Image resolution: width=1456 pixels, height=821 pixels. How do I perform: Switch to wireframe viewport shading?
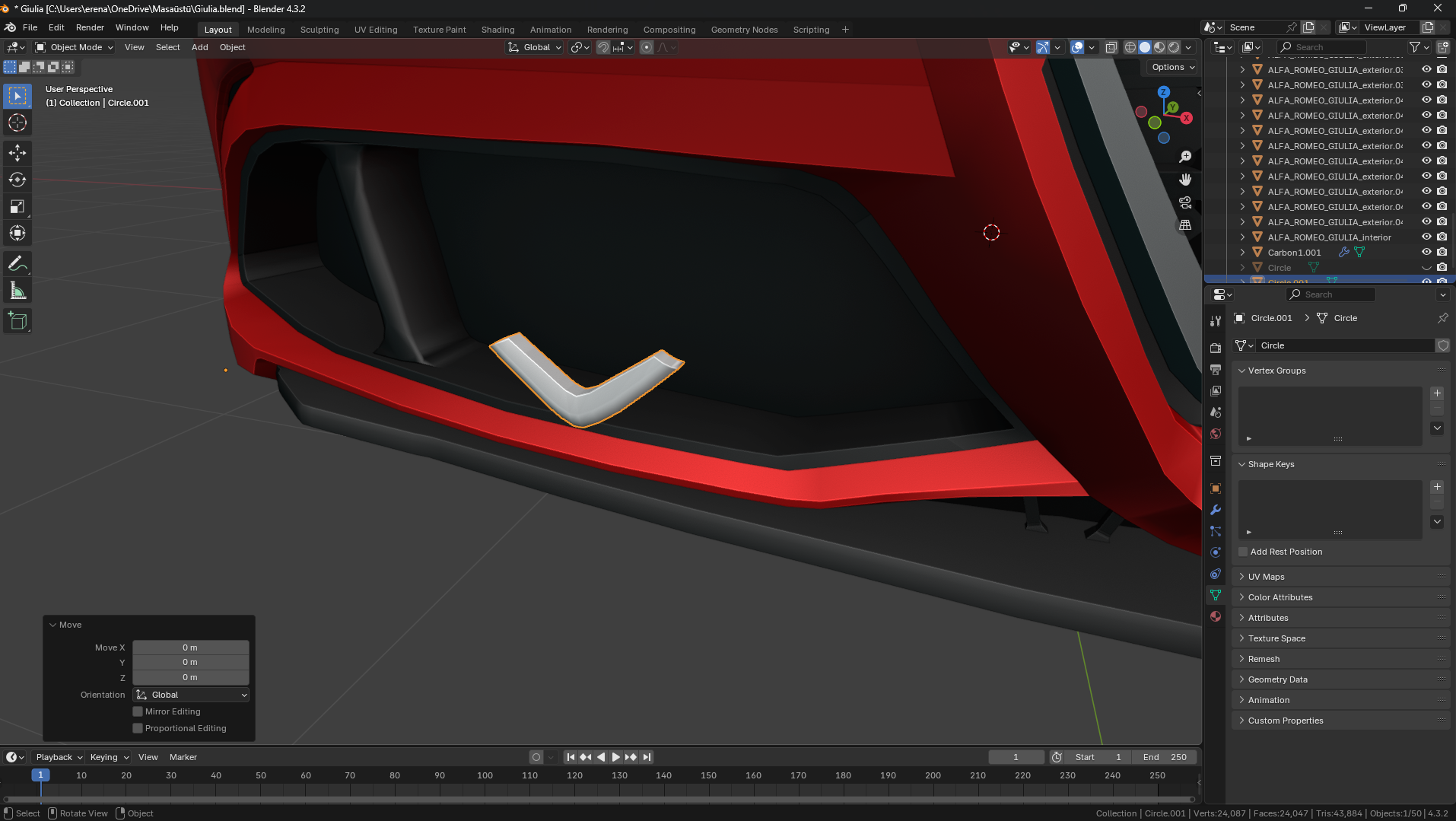tap(1130, 47)
